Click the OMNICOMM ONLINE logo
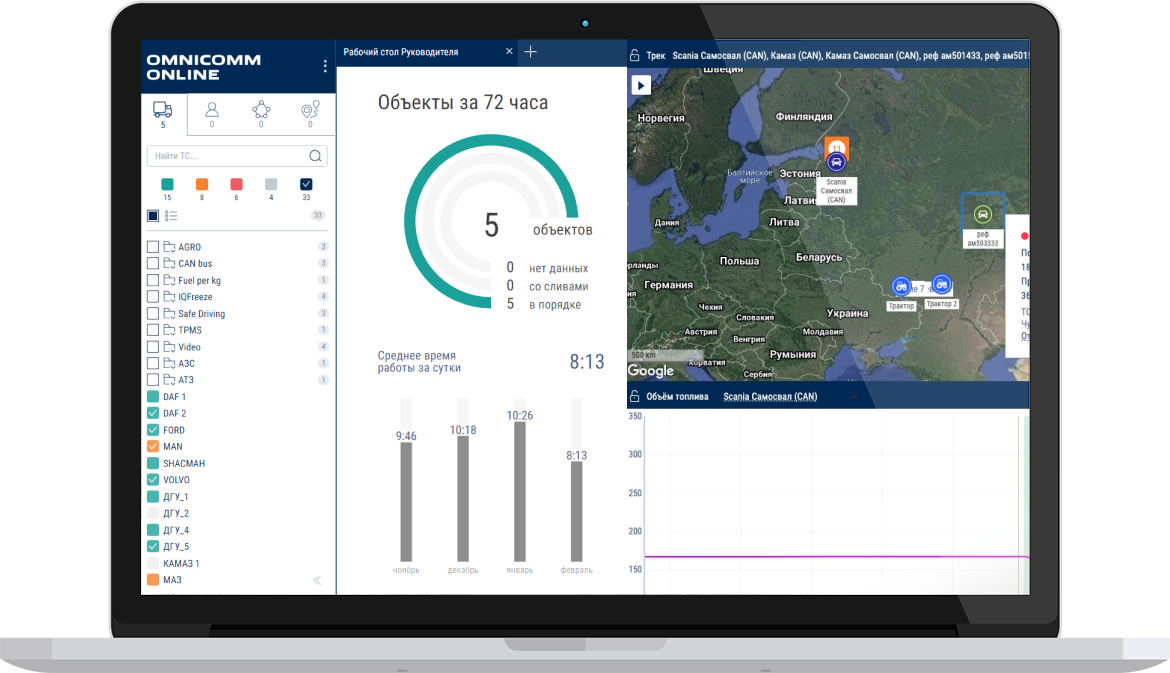The height and width of the screenshot is (673, 1170). (x=204, y=66)
